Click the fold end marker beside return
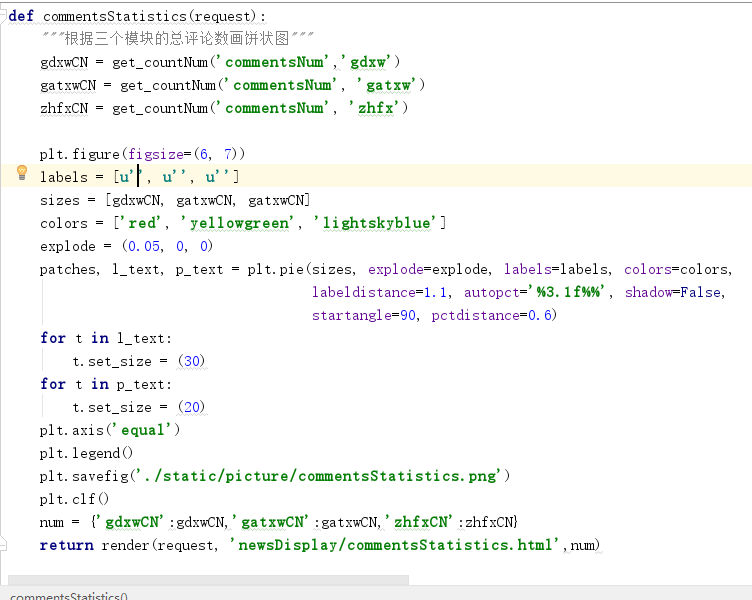This screenshot has width=752, height=600. pos(3,544)
